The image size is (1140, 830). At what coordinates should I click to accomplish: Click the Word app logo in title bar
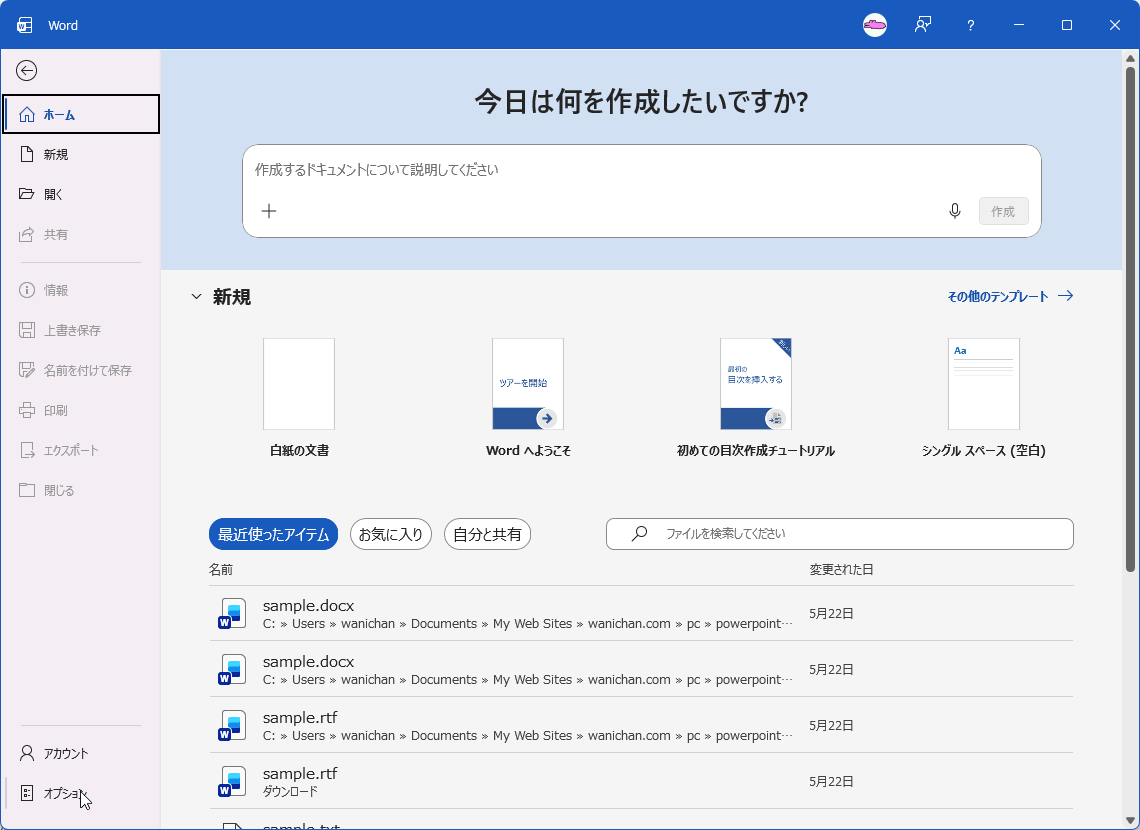25,25
